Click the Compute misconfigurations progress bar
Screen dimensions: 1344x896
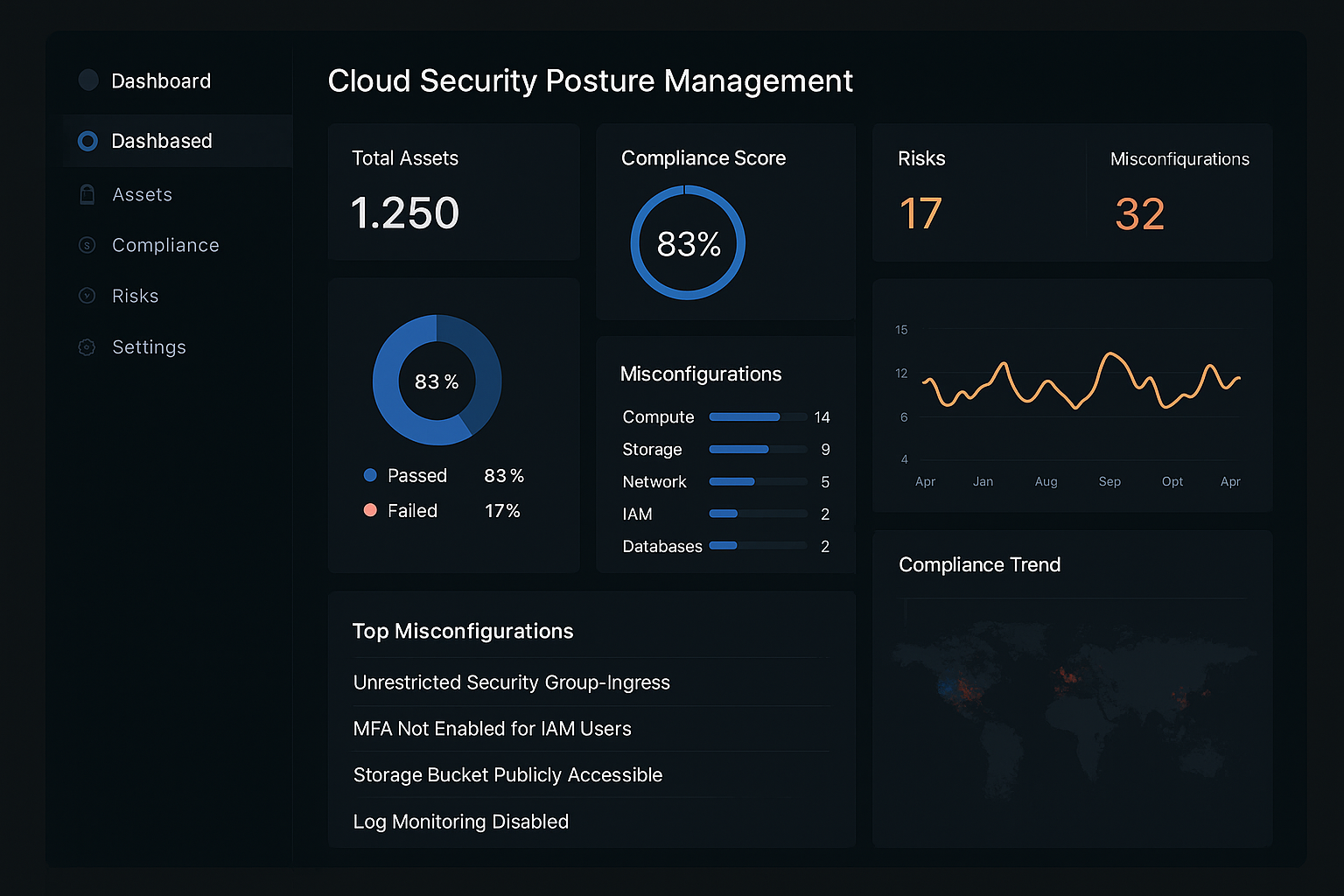coord(757,416)
